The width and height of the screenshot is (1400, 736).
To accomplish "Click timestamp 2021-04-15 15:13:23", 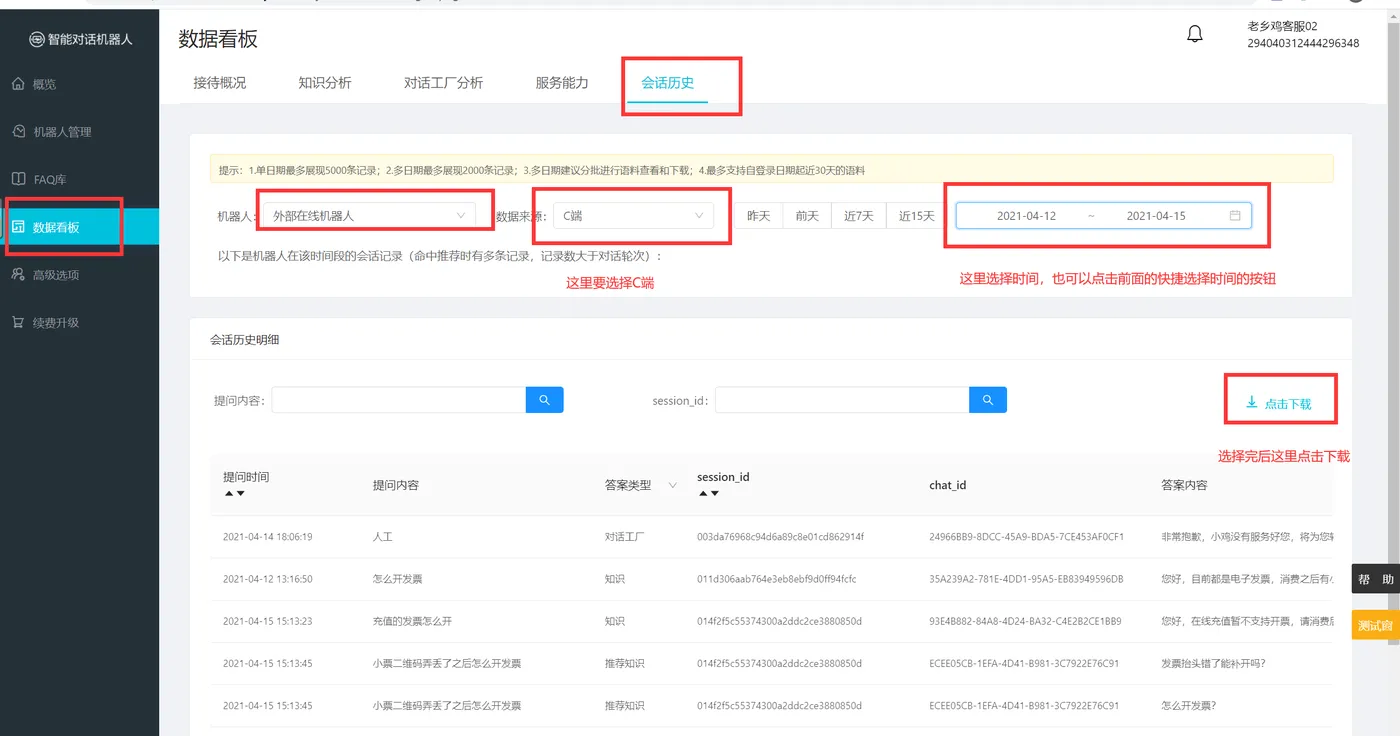I will pos(268,621).
